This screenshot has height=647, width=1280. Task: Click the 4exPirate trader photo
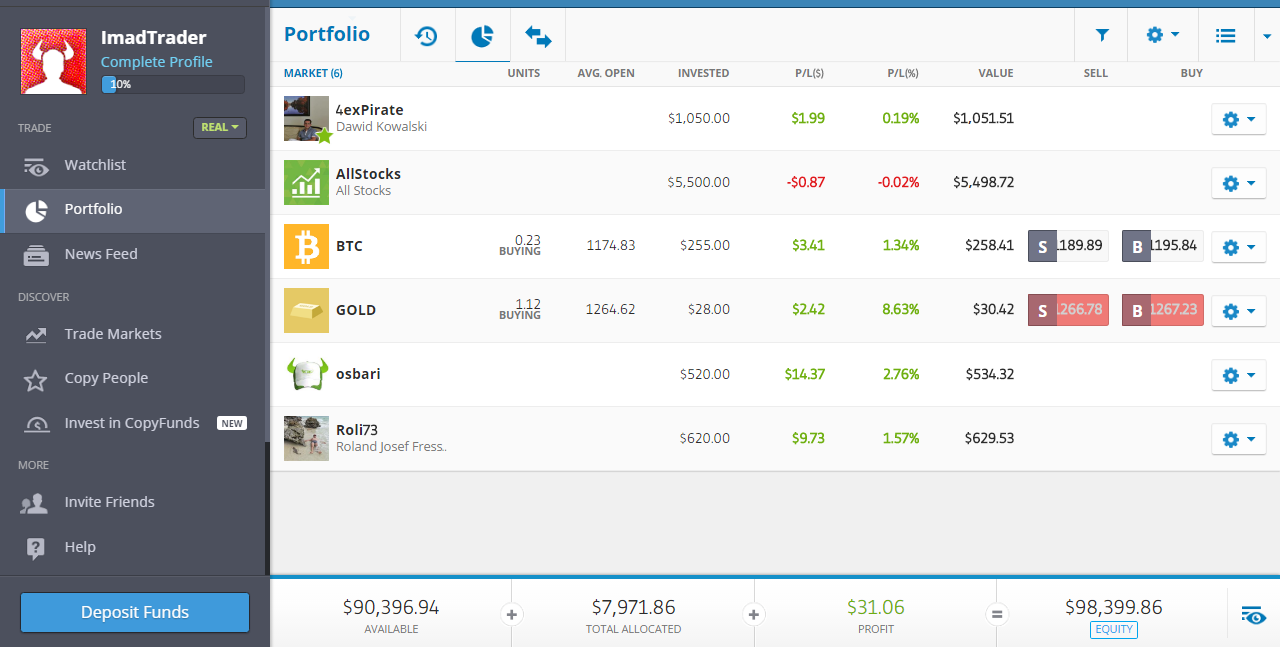pyautogui.click(x=306, y=118)
